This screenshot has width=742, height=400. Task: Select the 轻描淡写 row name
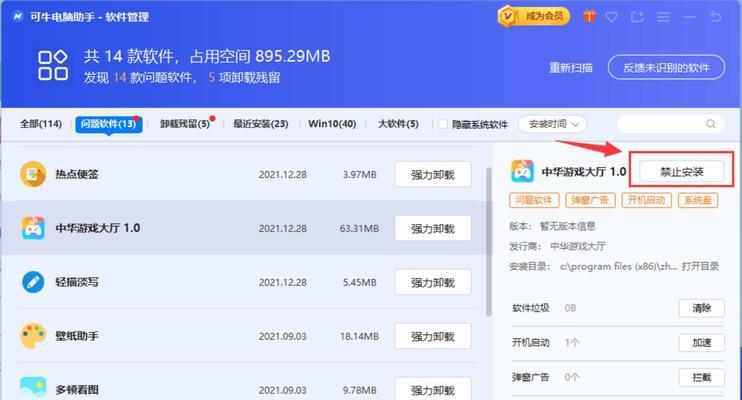tap(77, 282)
